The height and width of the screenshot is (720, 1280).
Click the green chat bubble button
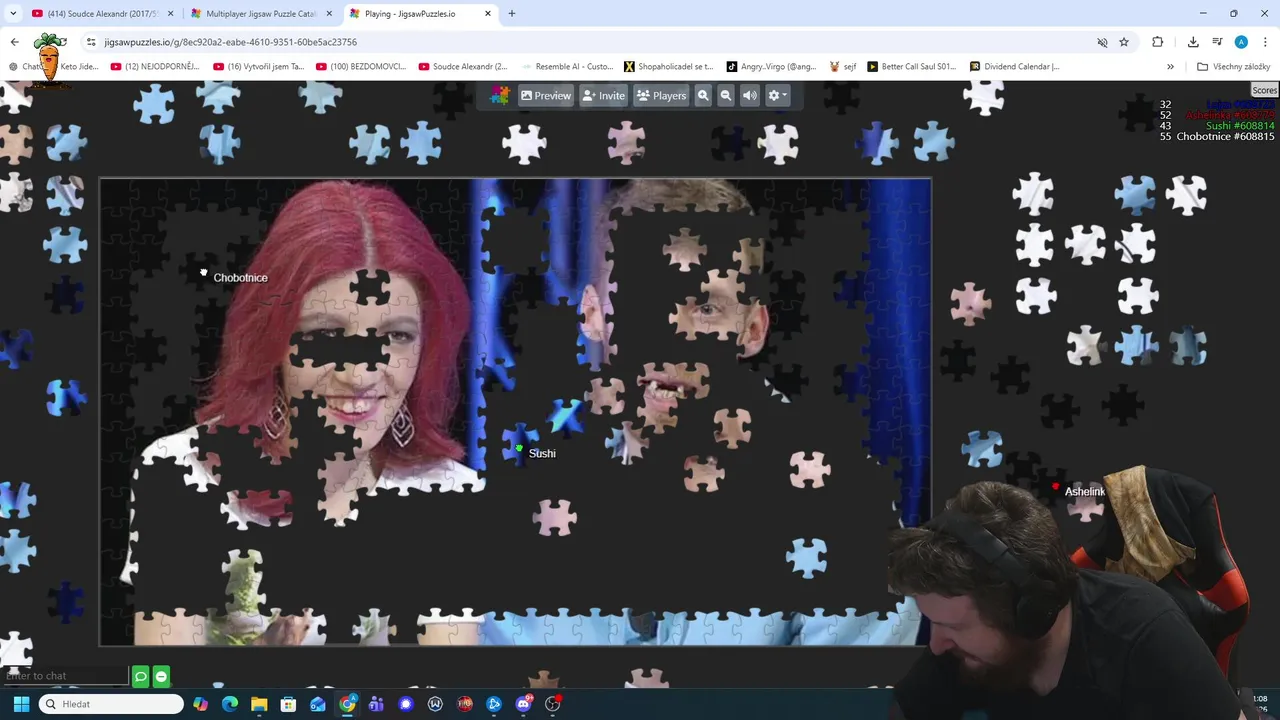coord(141,677)
